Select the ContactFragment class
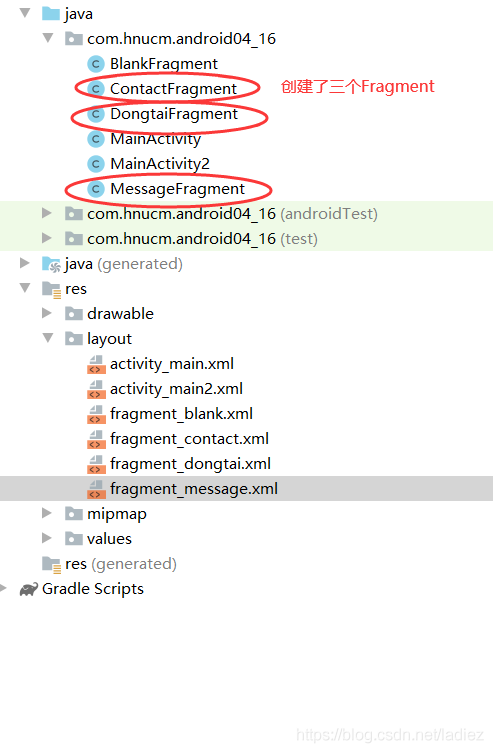This screenshot has height=753, width=493. 173,89
